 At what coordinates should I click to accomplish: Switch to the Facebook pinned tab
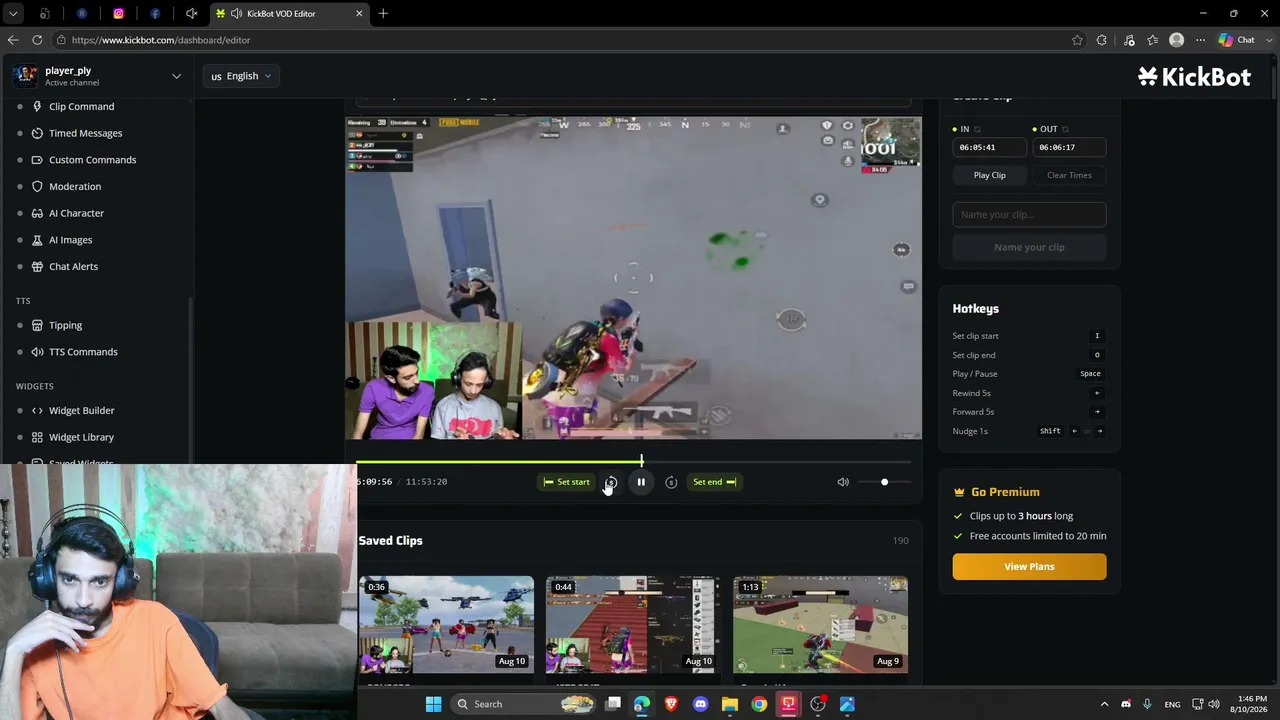(155, 13)
